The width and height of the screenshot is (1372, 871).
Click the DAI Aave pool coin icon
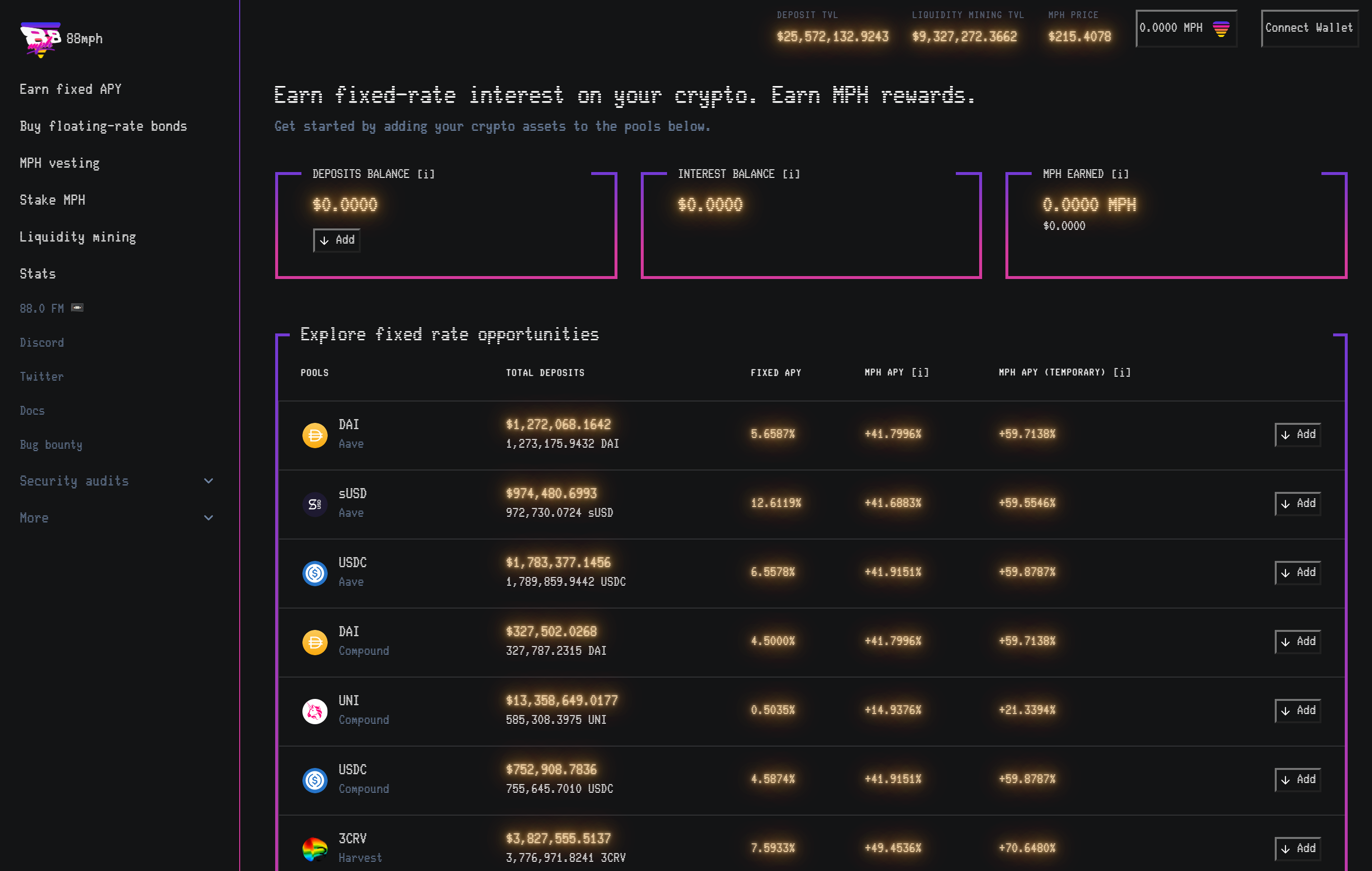(x=315, y=435)
